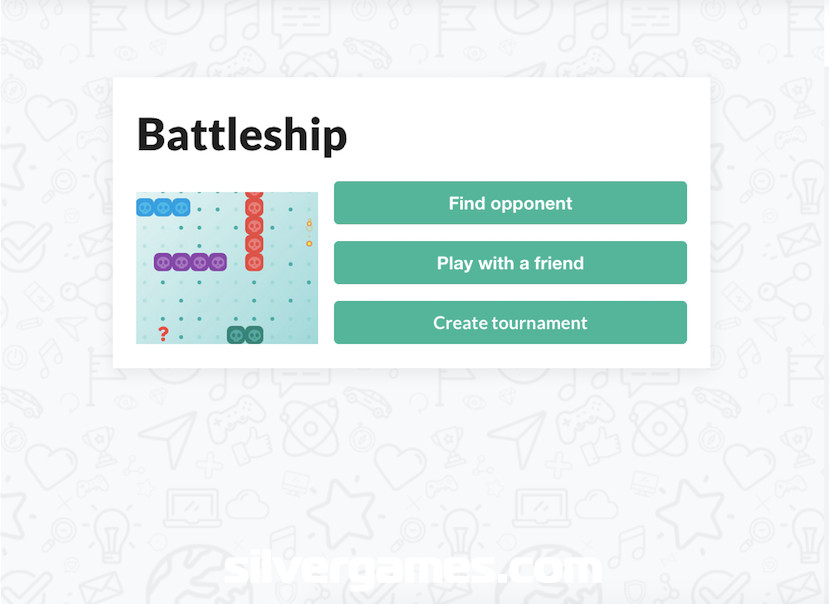Click the middle blue skull tile
The height and width of the screenshot is (604, 829).
point(163,207)
